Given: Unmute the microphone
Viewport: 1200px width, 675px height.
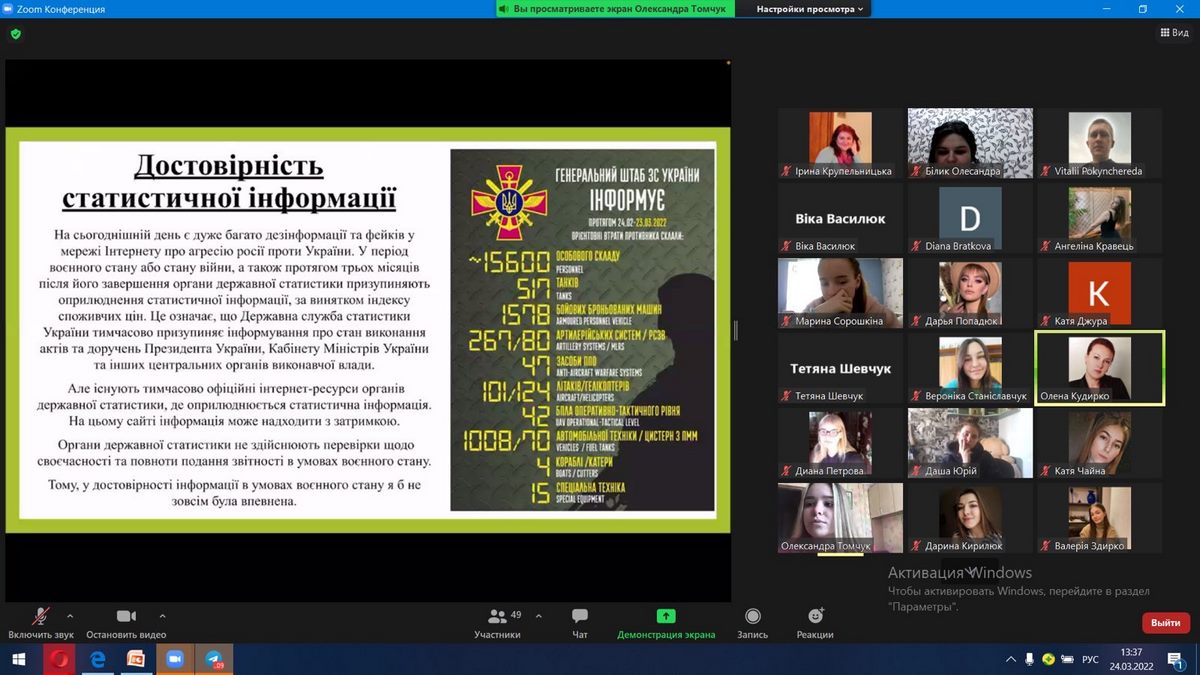Looking at the screenshot, I should point(41,617).
